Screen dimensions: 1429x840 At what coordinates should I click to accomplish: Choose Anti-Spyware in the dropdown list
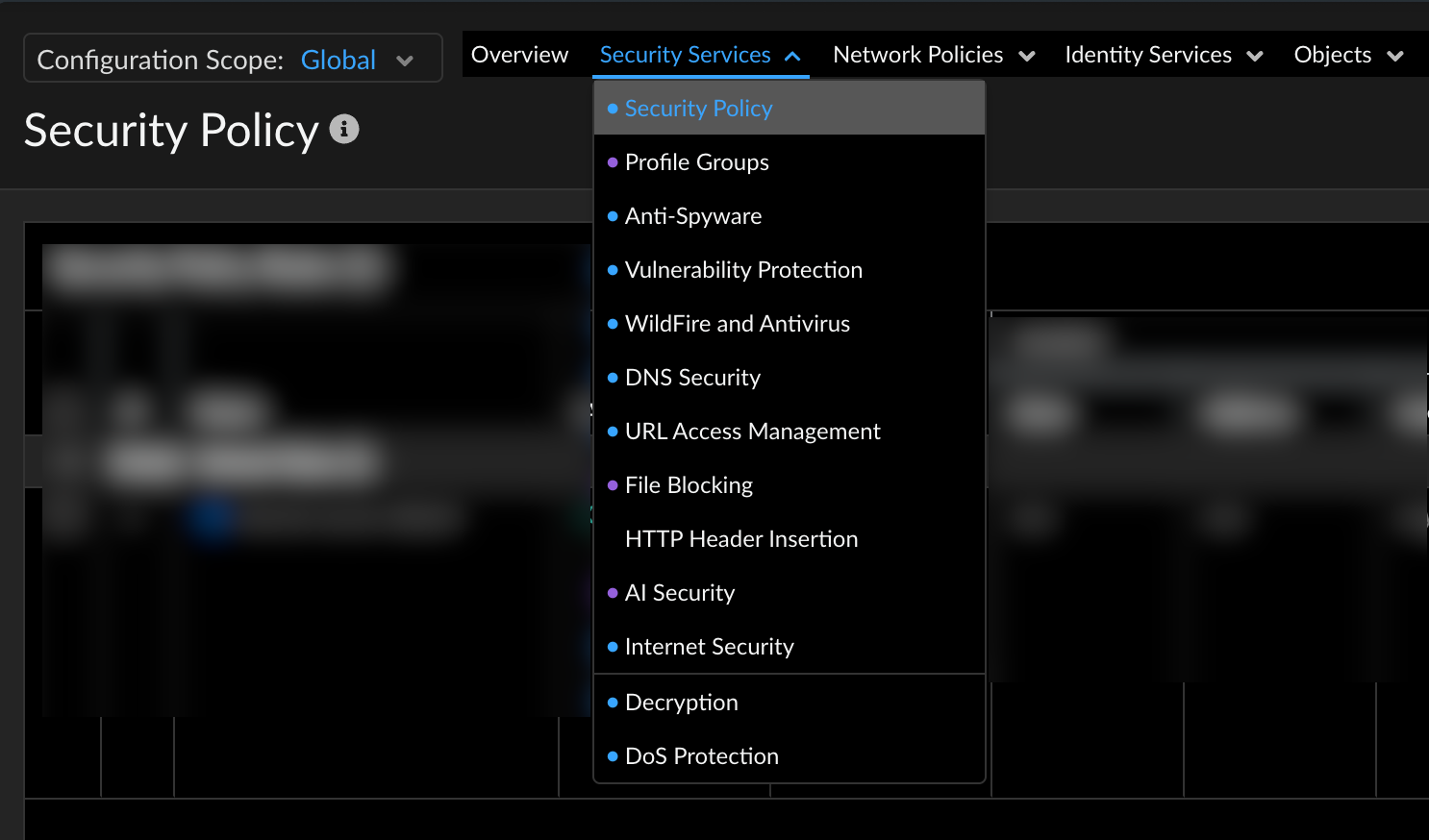click(692, 216)
